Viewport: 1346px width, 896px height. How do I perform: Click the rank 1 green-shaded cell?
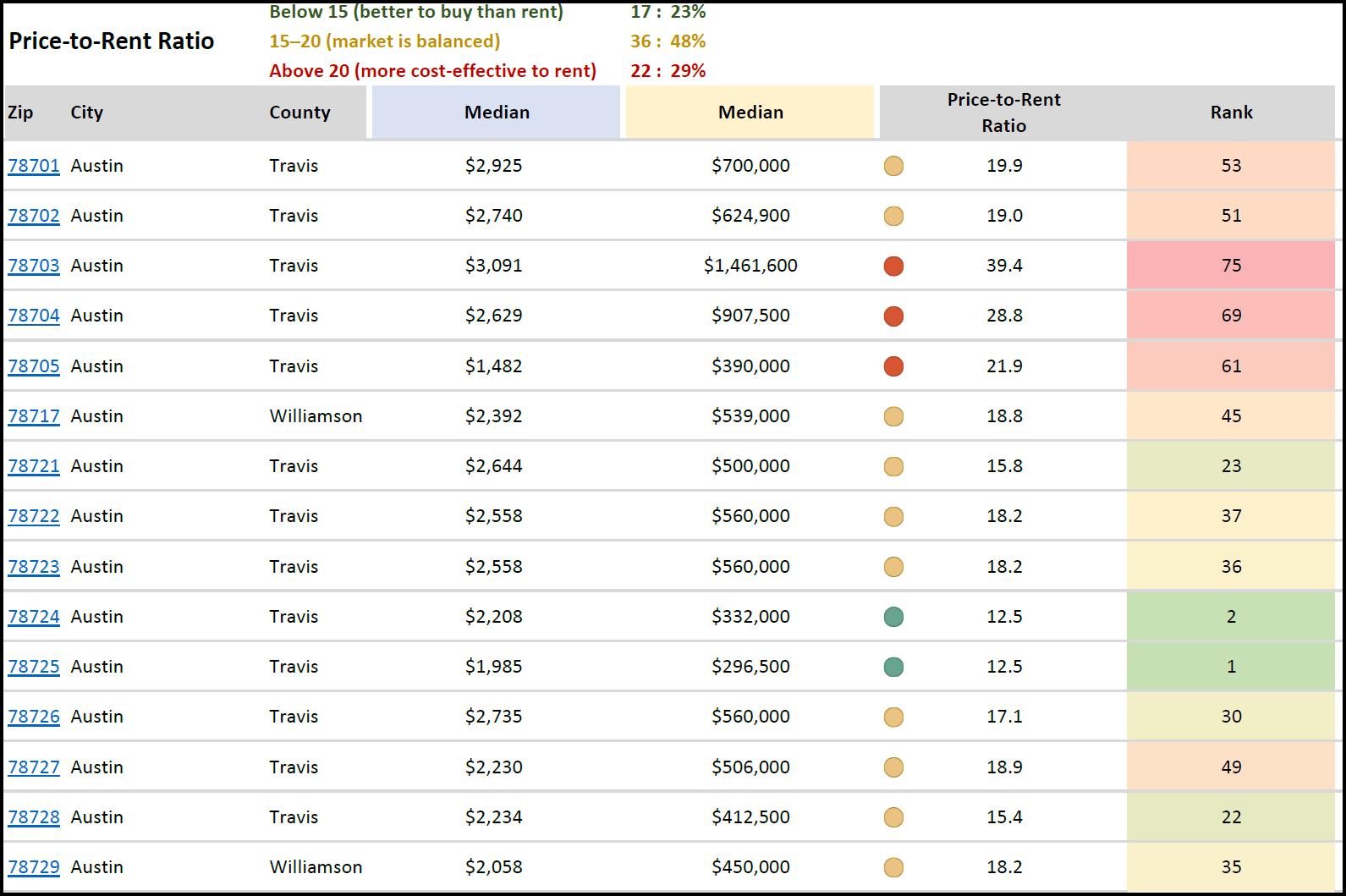(x=1231, y=667)
